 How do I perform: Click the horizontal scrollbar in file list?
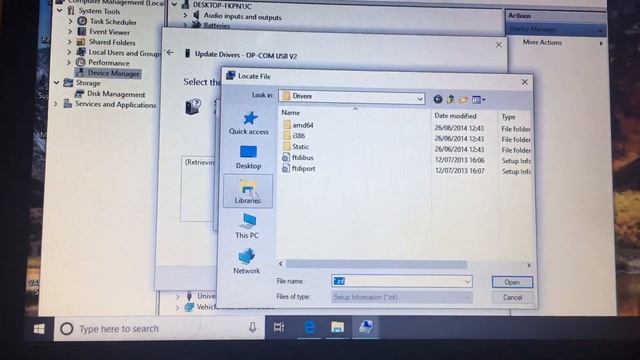pos(376,264)
